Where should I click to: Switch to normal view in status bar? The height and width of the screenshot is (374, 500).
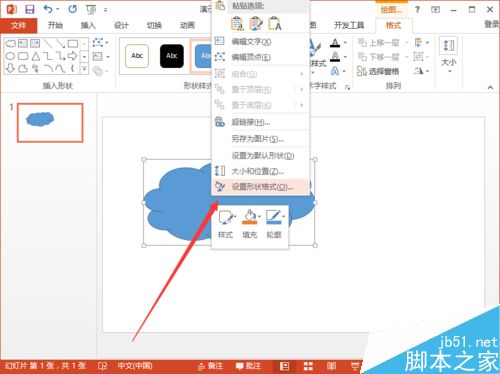284,366
